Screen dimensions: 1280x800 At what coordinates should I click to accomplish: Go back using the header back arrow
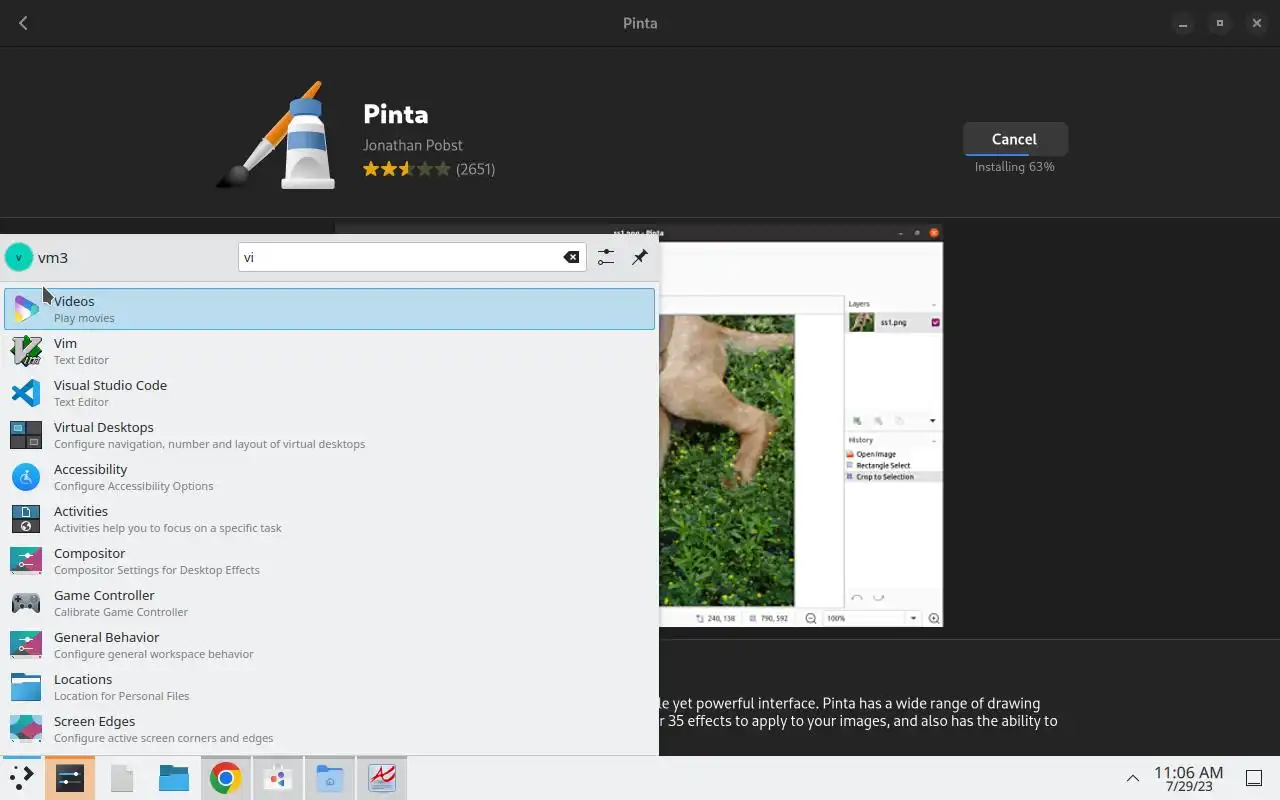23,23
